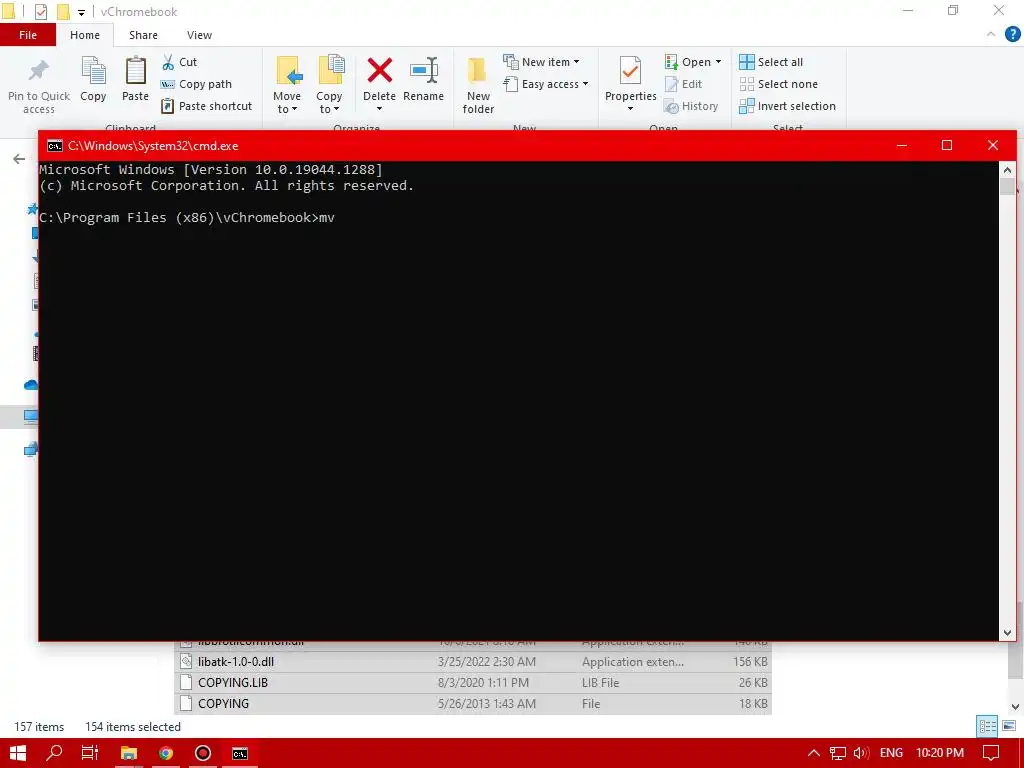Viewport: 1024px width, 768px height.
Task: Click the cmd scrollbar down arrow
Action: 1007,632
